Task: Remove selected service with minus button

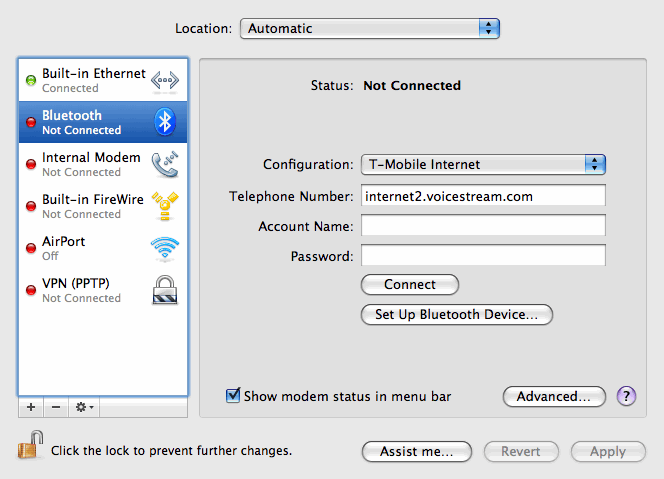Action: point(56,407)
